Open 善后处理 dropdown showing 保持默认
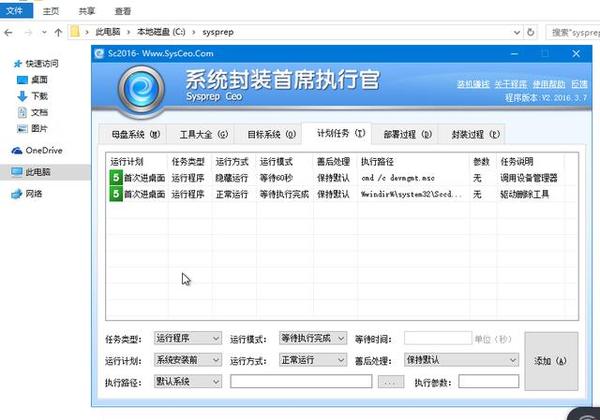Screen dimensions: 600x420 461,360
